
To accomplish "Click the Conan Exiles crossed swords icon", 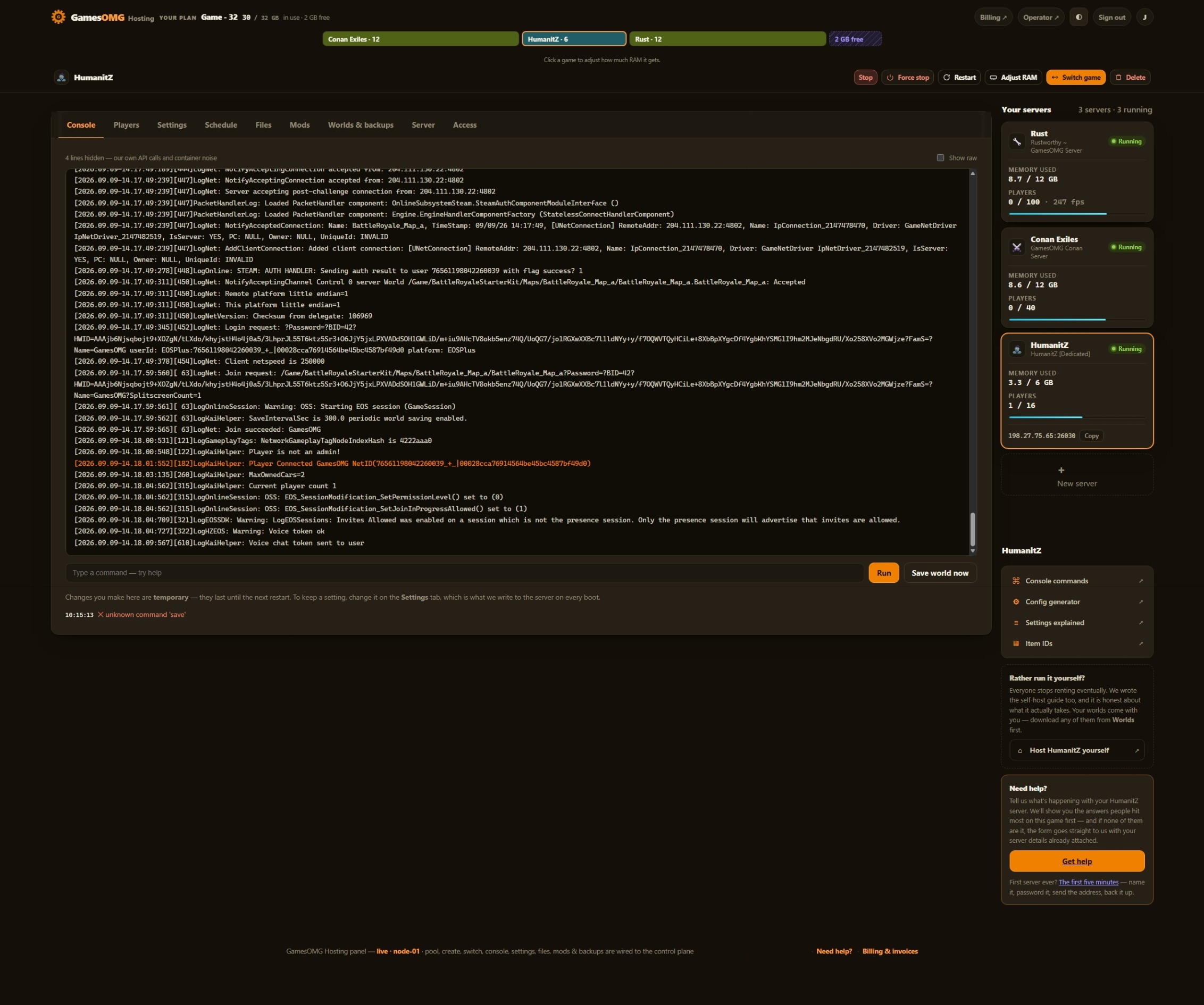I will coord(1016,247).
